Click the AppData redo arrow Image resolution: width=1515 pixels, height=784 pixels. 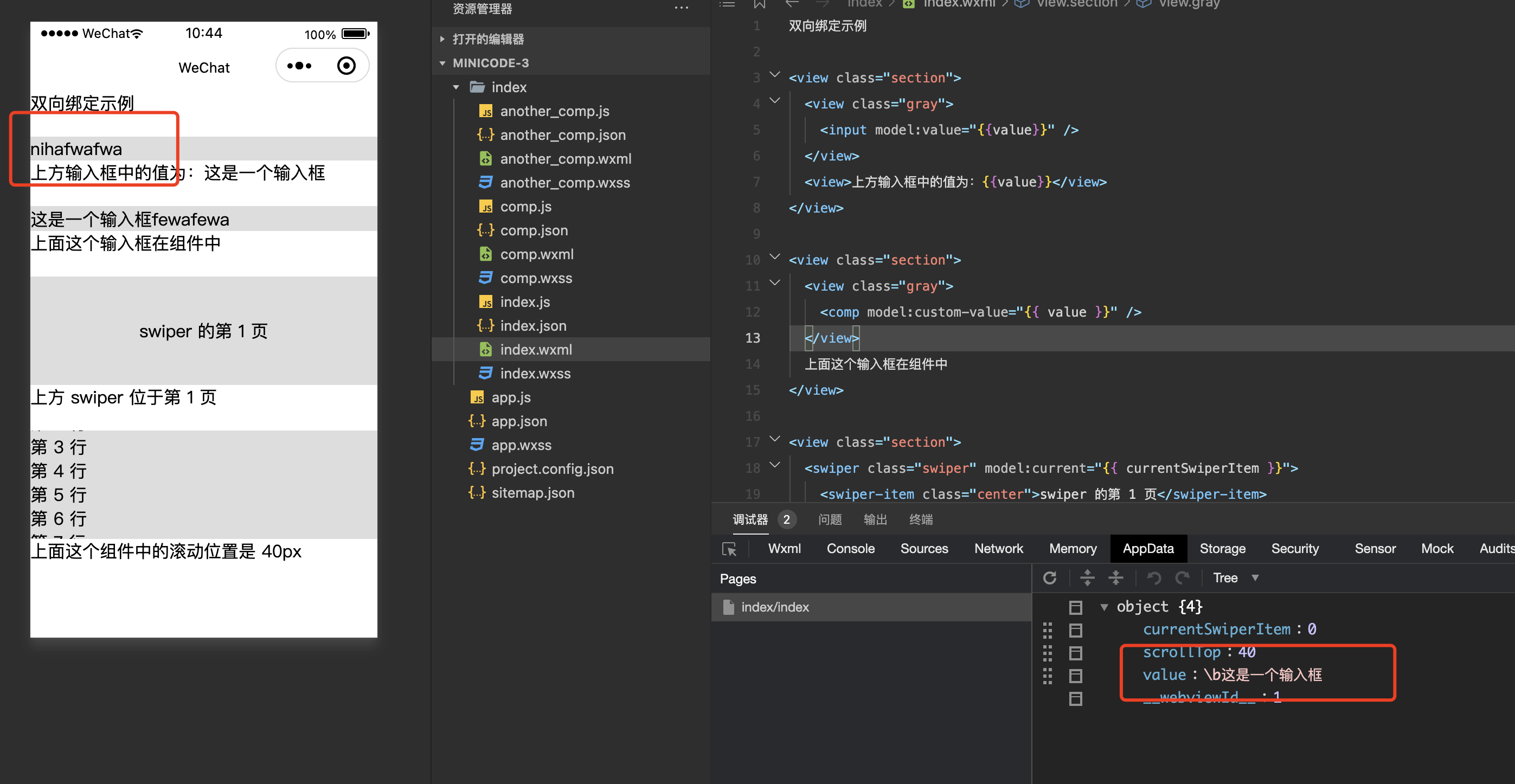(x=1182, y=577)
